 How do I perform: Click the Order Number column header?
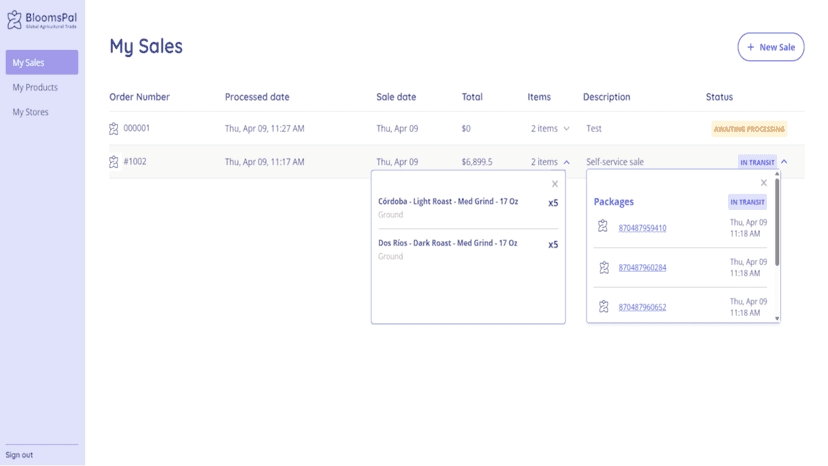click(x=139, y=97)
